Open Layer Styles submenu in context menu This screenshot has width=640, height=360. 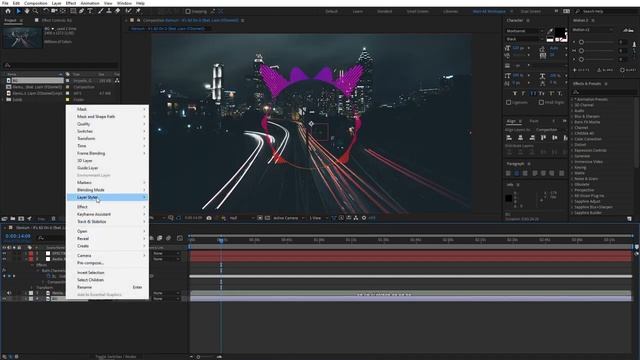click(x=107, y=198)
